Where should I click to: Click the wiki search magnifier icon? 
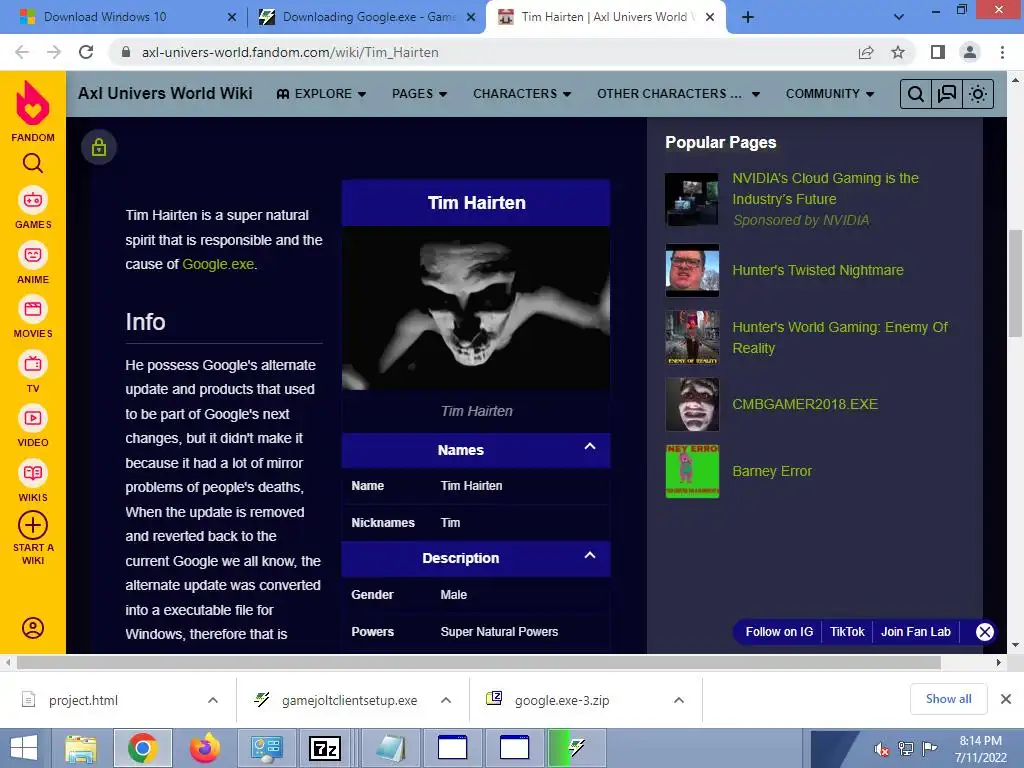pos(916,94)
